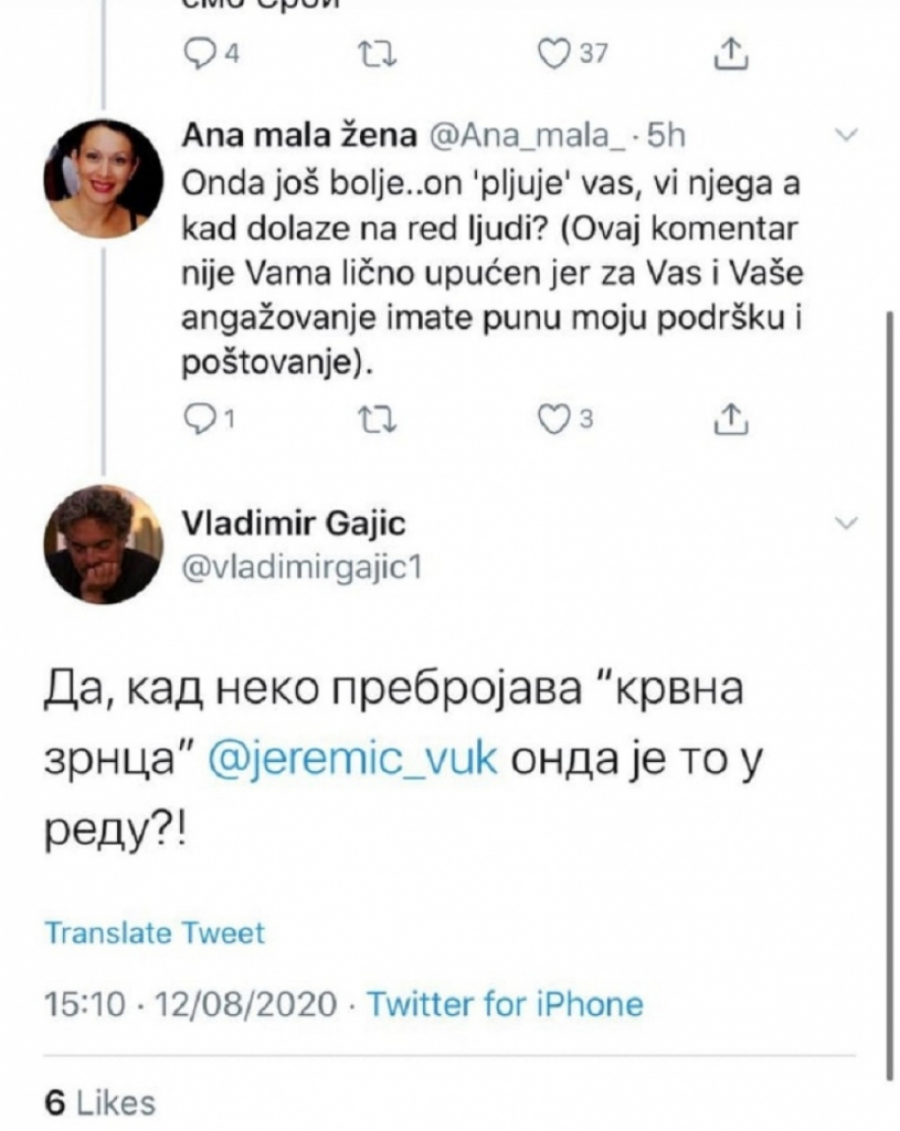The height and width of the screenshot is (1131, 900).
Task: View the 6 Likes list
Action: pyautogui.click(x=101, y=1102)
